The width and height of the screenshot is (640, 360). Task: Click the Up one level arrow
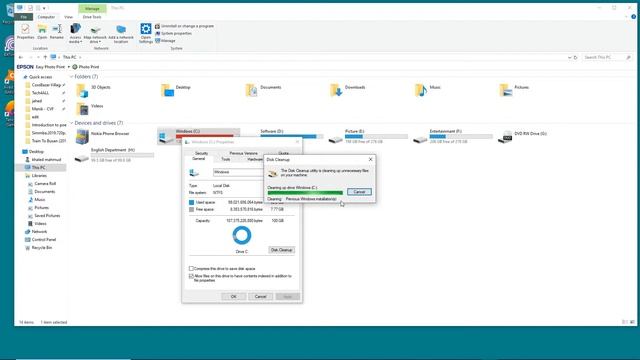(x=45, y=58)
